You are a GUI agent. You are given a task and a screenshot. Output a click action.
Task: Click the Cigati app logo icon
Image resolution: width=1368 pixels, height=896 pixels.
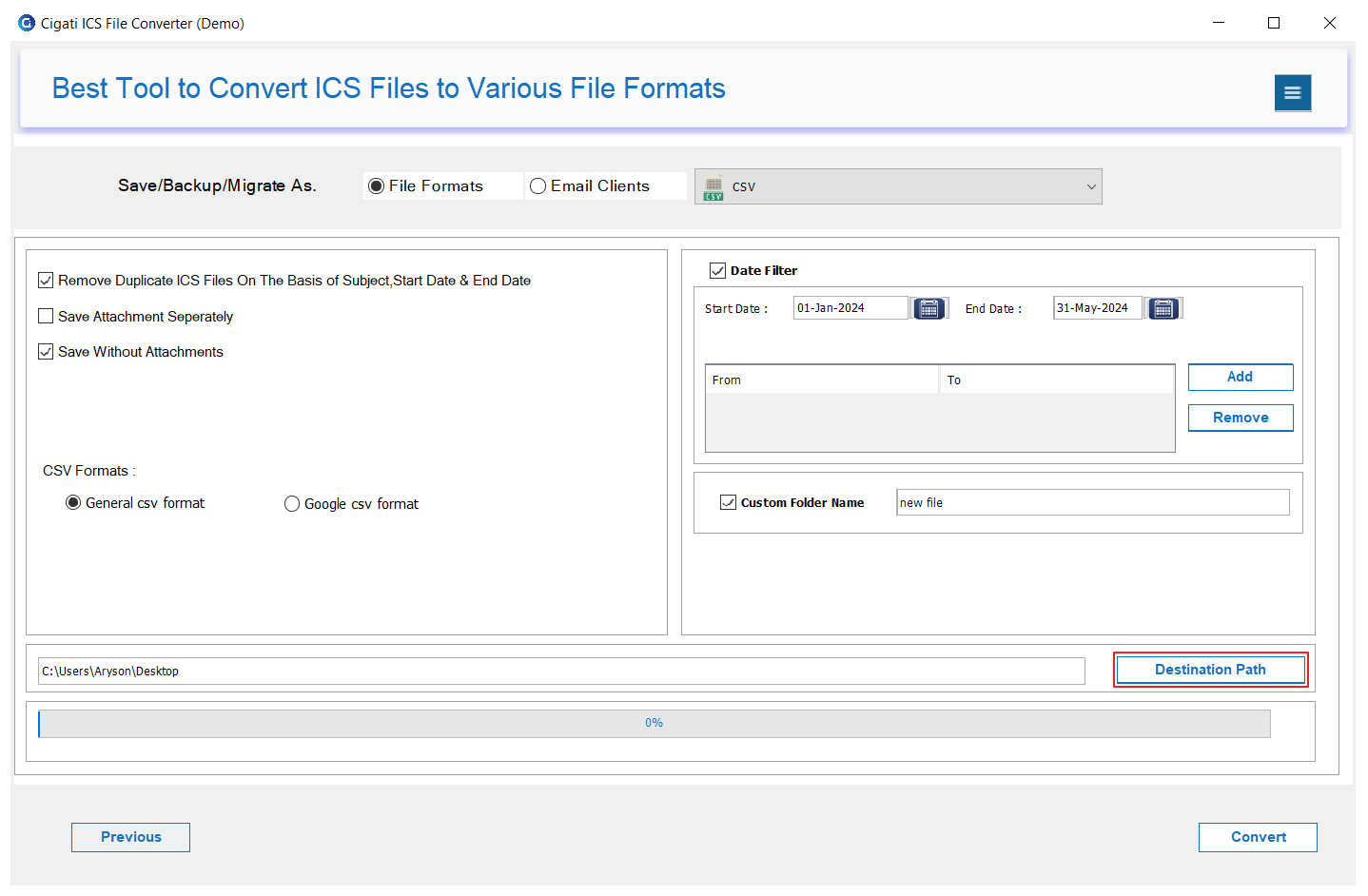pyautogui.click(x=27, y=23)
